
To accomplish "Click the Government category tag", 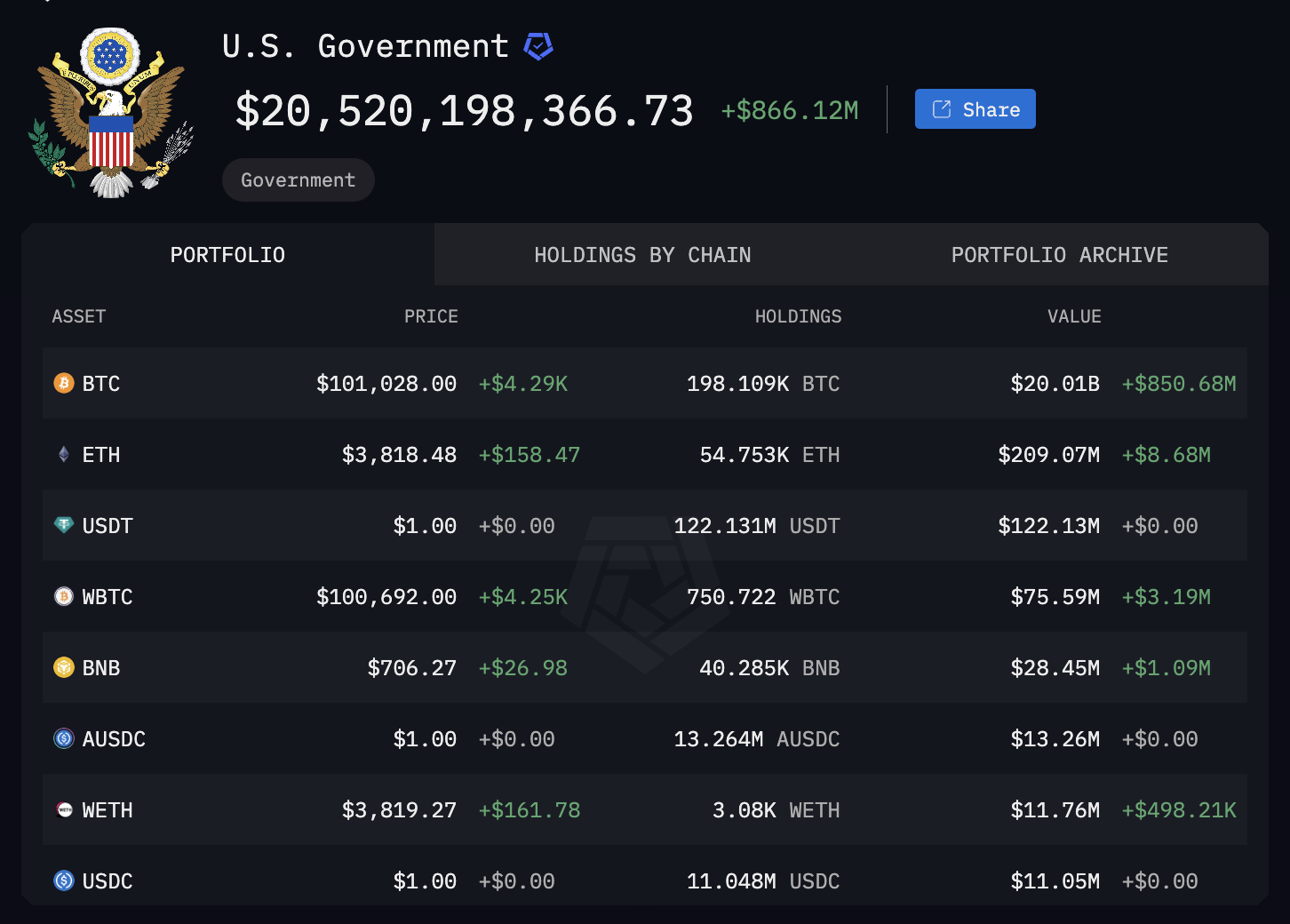I will click(x=298, y=180).
